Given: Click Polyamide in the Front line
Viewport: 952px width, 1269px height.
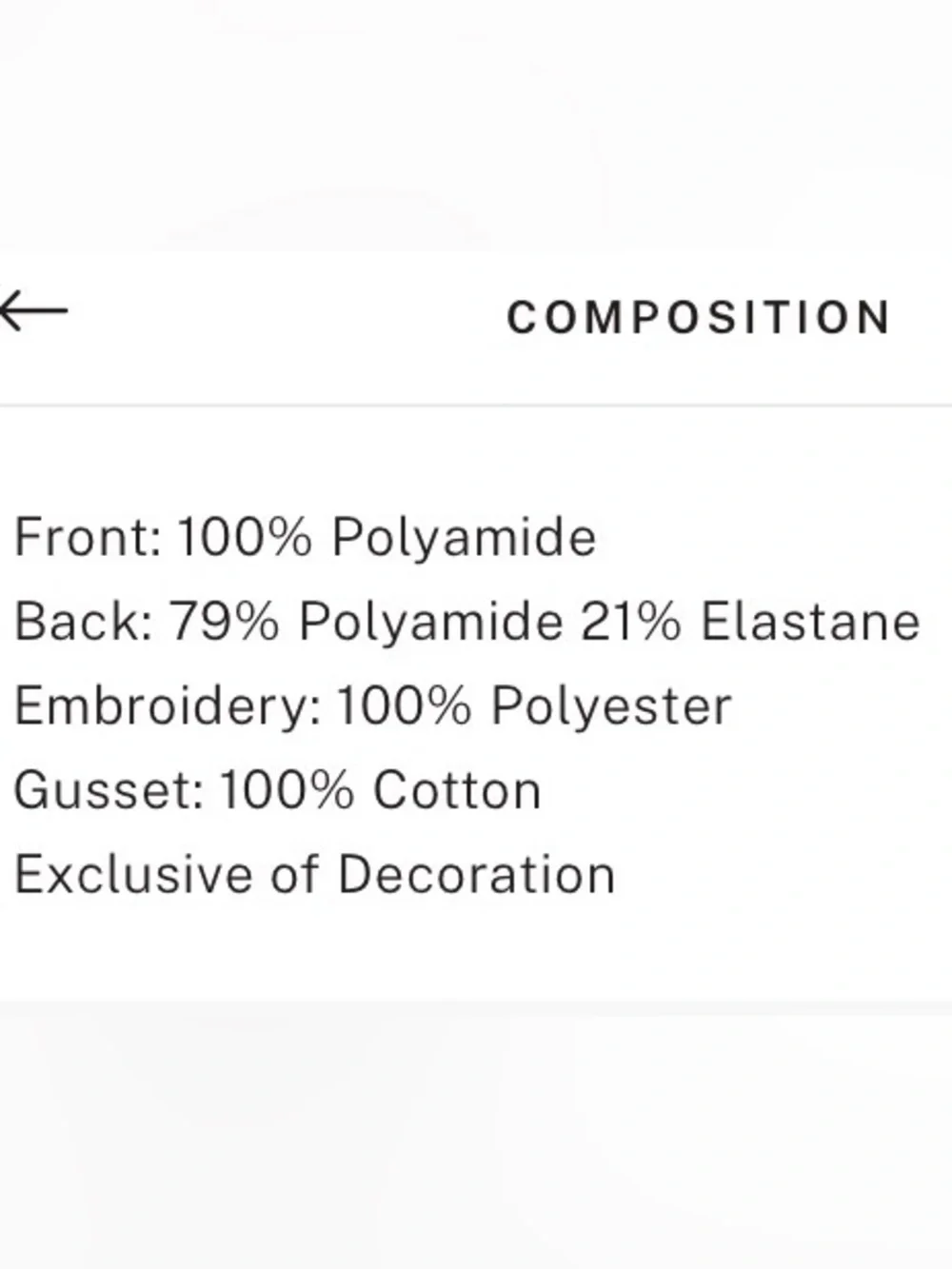Looking at the screenshot, I should (464, 539).
